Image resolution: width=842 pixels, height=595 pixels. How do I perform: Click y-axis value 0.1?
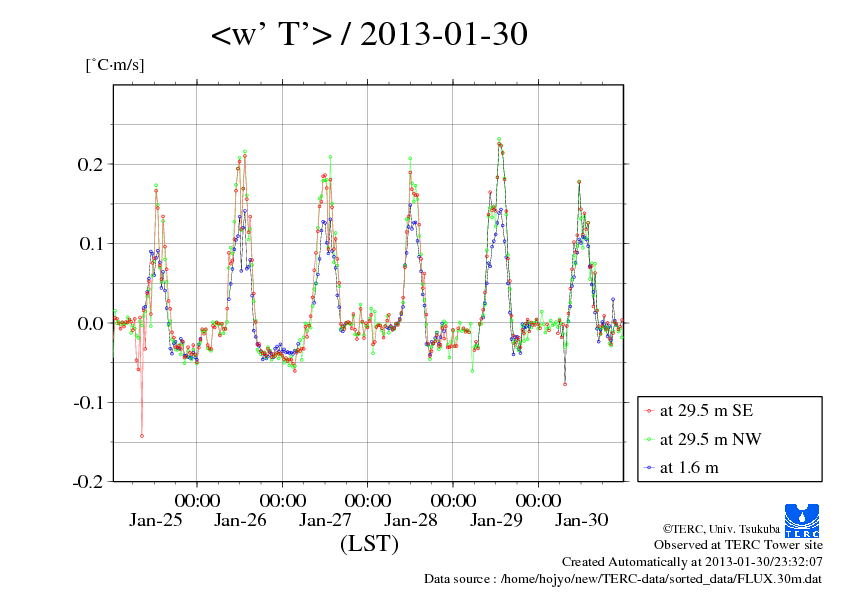coord(91,244)
